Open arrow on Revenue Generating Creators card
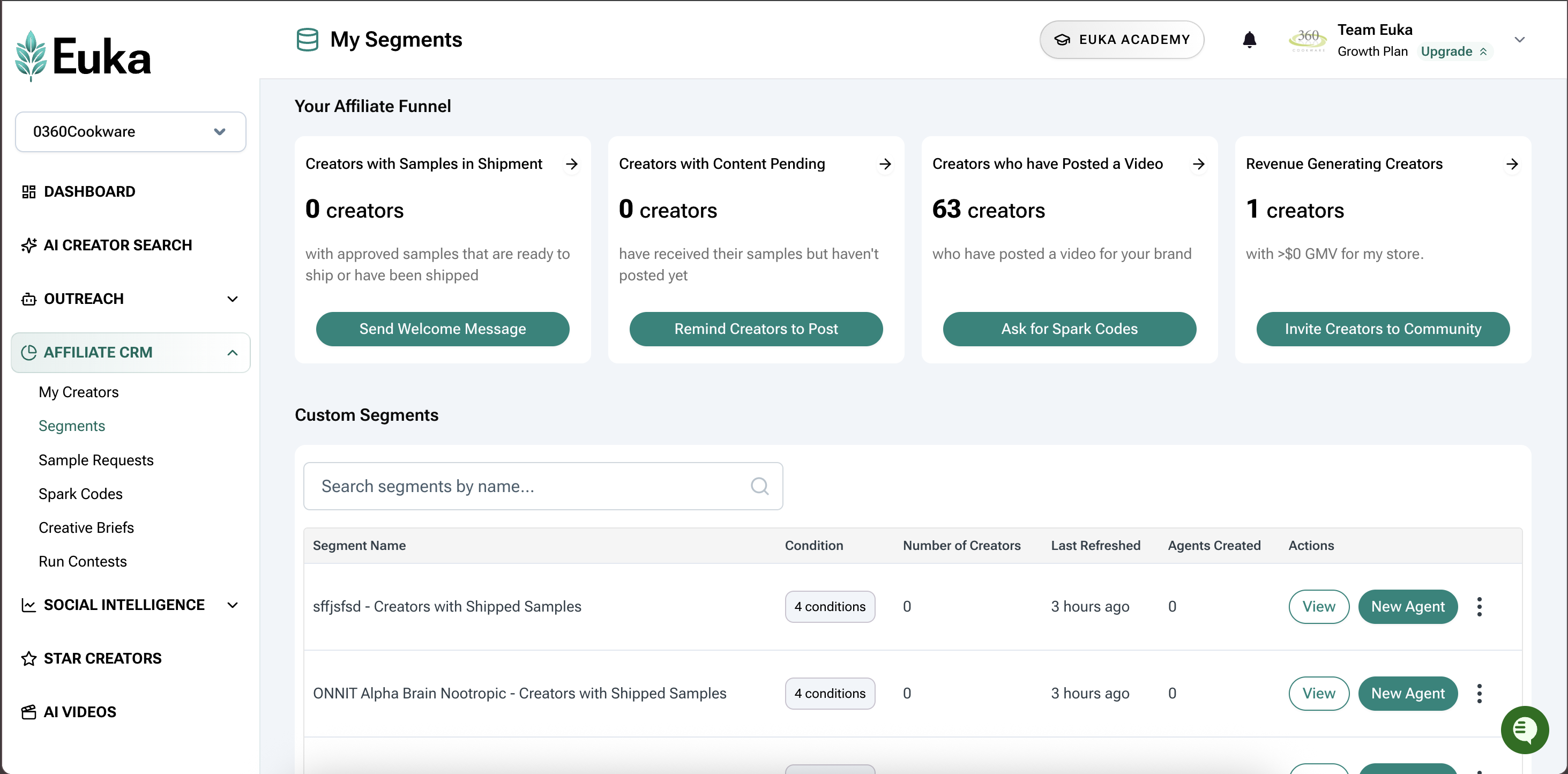Screen dimensions: 1568x774 (x=1511, y=164)
